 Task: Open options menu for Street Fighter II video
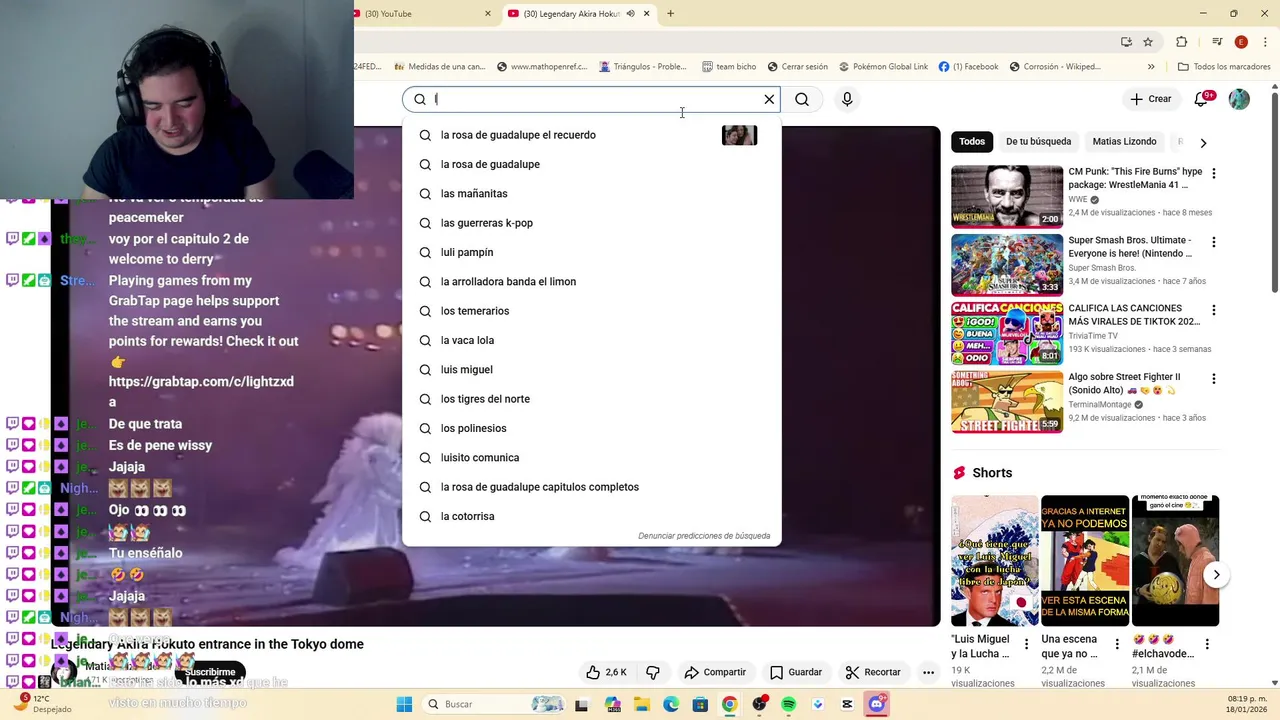[x=1214, y=379]
